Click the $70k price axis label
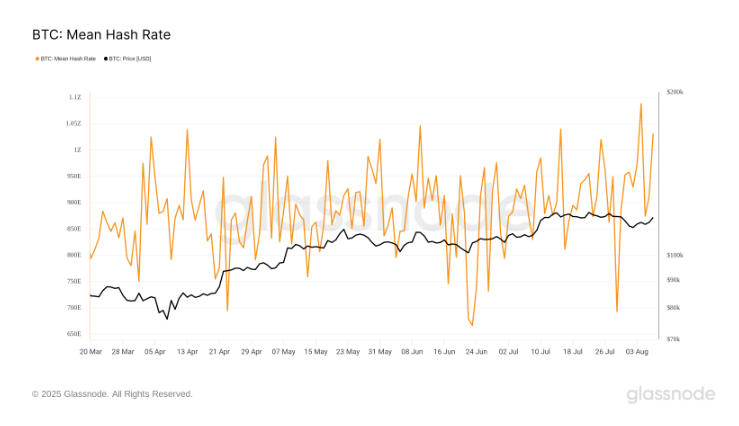The height and width of the screenshot is (426, 739). pyautogui.click(x=674, y=340)
